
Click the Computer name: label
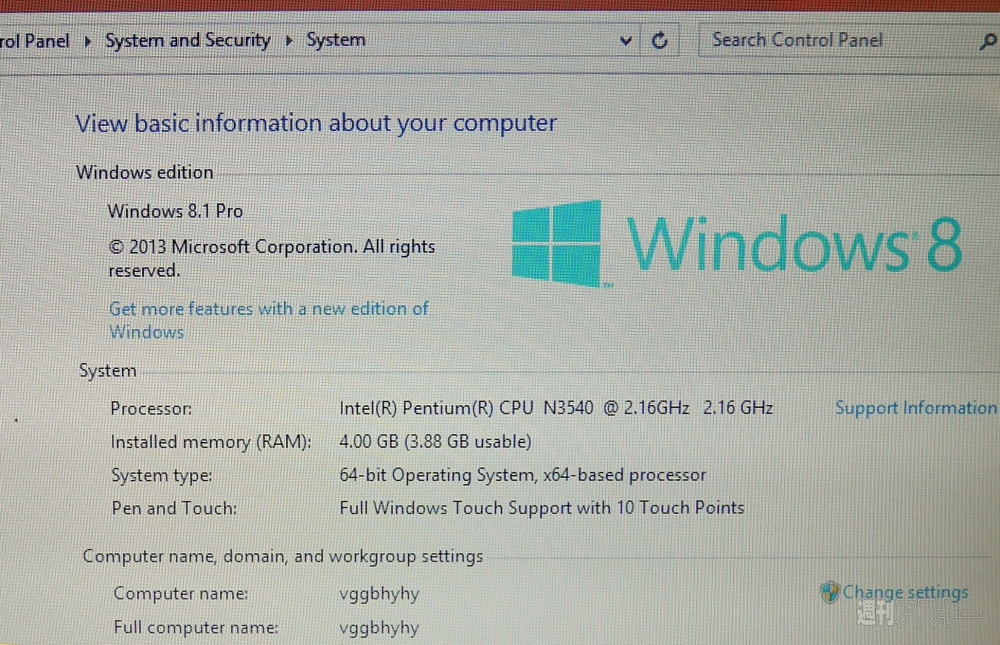[x=181, y=593]
